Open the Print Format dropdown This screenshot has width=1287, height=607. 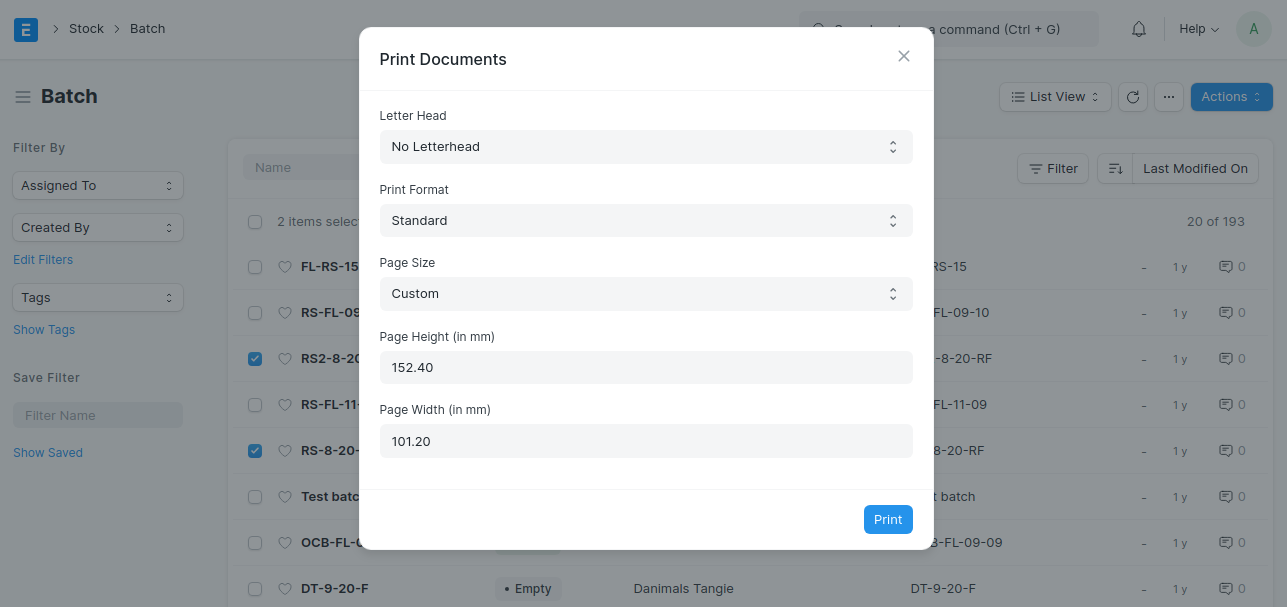(646, 220)
